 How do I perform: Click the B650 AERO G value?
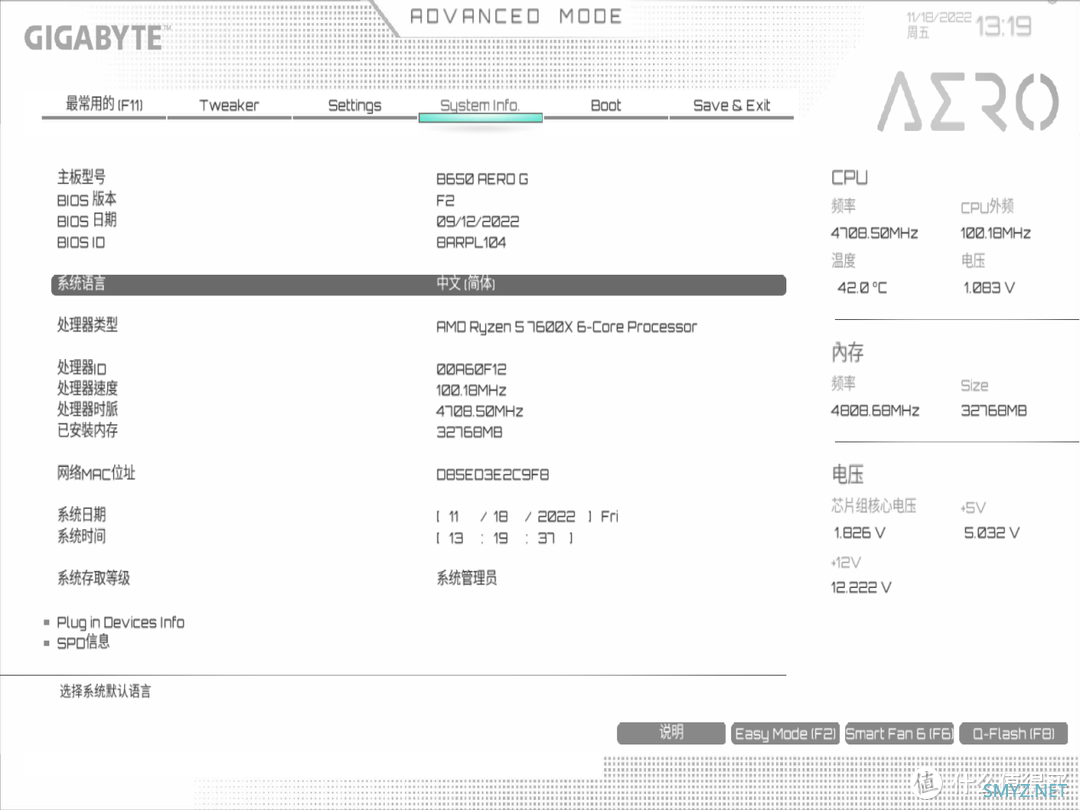point(482,179)
